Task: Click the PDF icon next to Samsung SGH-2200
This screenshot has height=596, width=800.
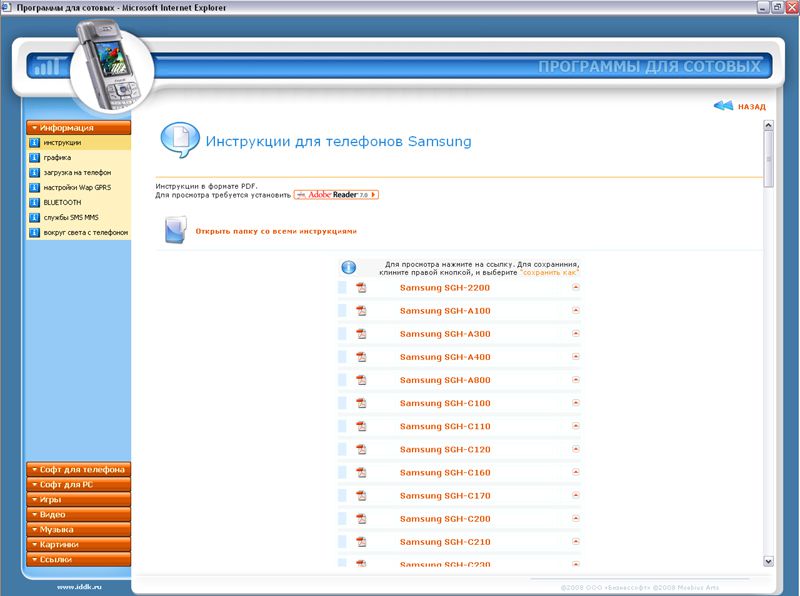Action: pos(362,288)
